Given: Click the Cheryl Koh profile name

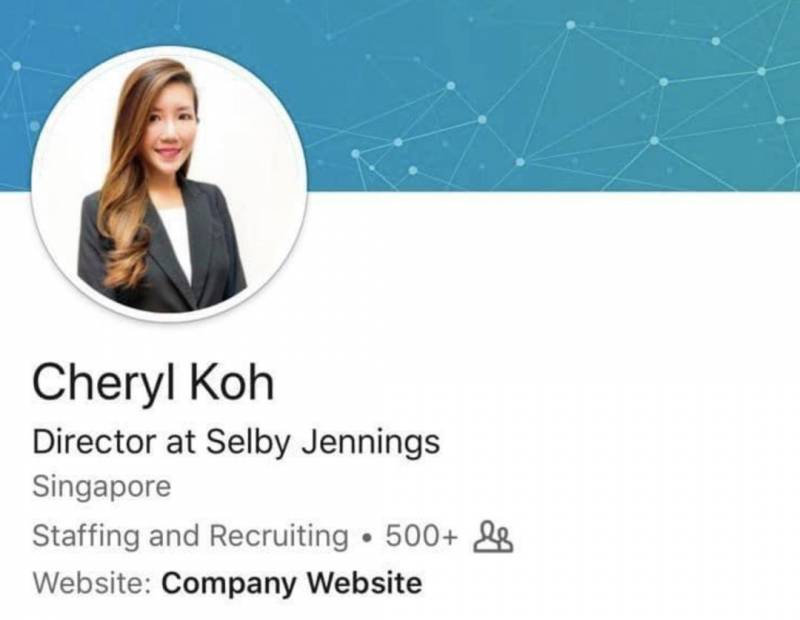Looking at the screenshot, I should coord(154,383).
